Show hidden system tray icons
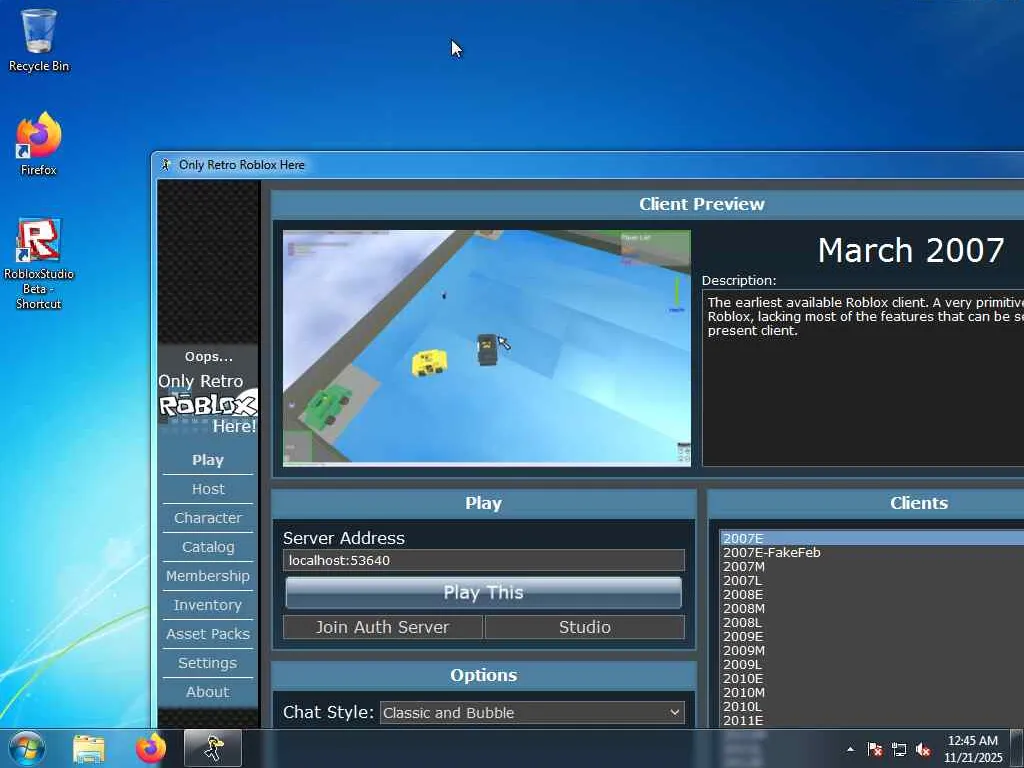Viewport: 1024px width, 768px height. pos(850,749)
